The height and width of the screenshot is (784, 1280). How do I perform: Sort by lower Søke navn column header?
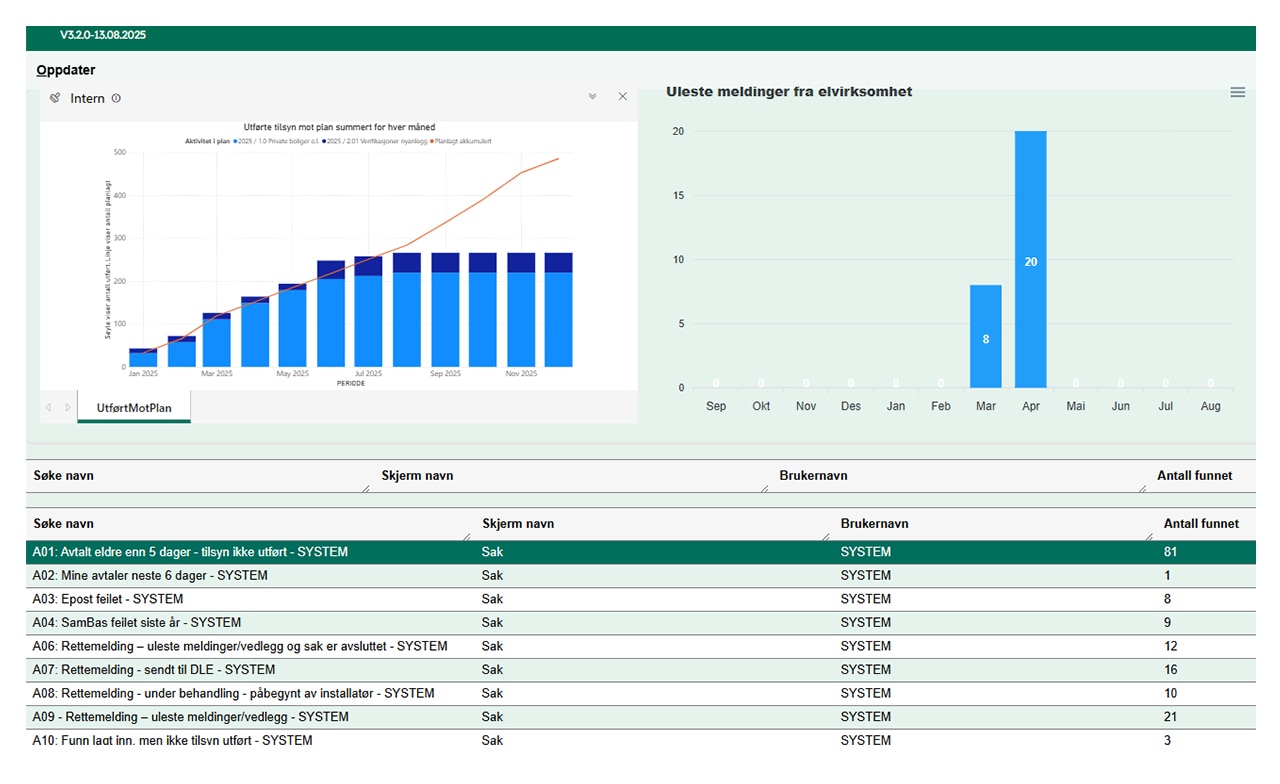(64, 524)
